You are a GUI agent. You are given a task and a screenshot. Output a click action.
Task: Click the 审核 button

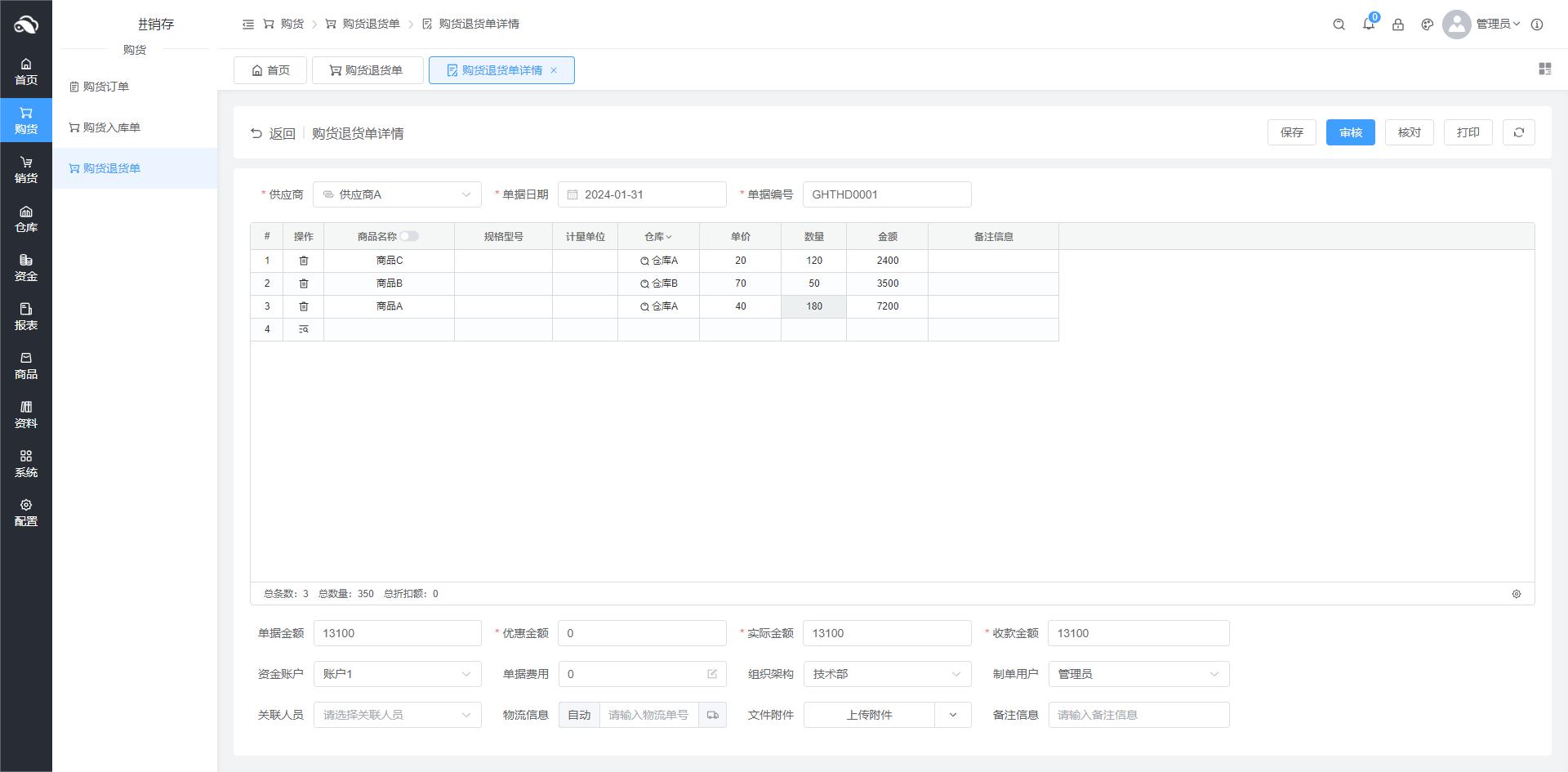pyautogui.click(x=1350, y=132)
